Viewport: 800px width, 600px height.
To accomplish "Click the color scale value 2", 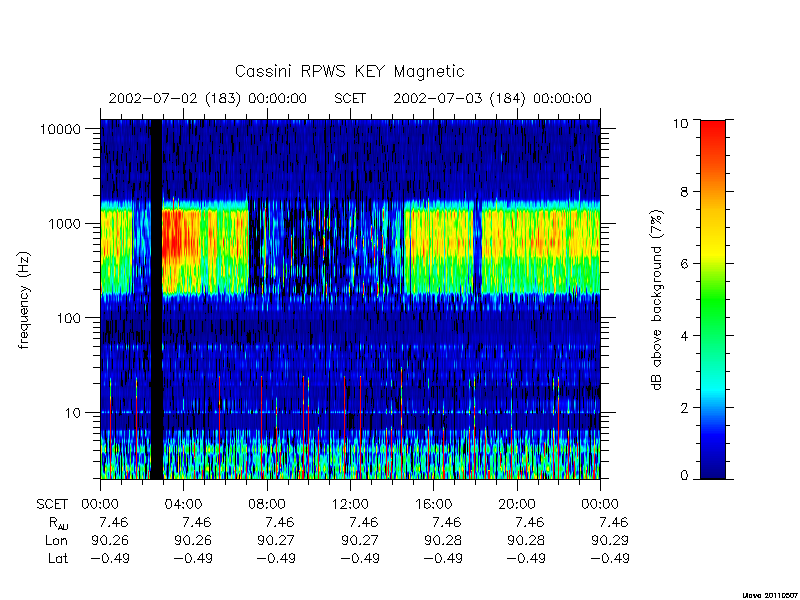I will click(x=684, y=408).
